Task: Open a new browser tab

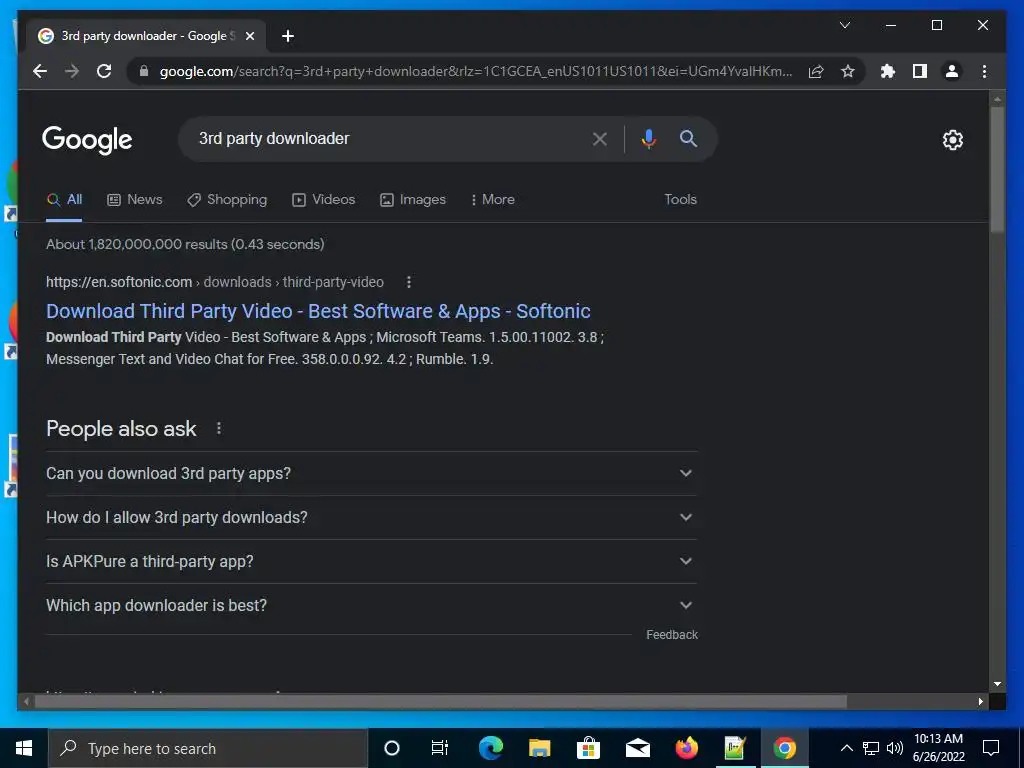Action: [x=288, y=36]
